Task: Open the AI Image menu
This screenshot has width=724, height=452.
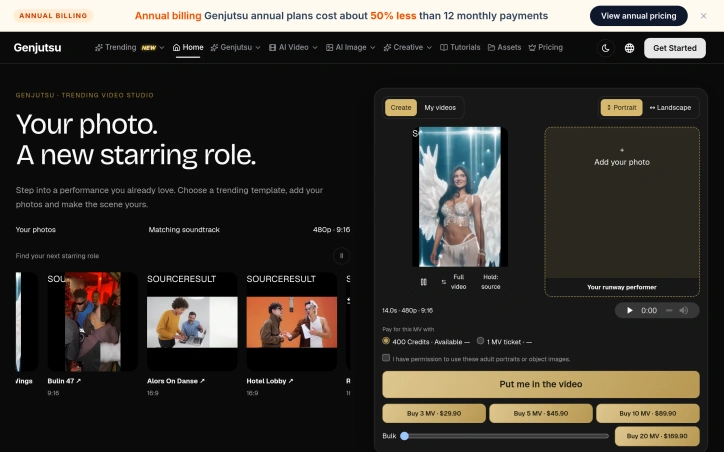Action: (350, 47)
